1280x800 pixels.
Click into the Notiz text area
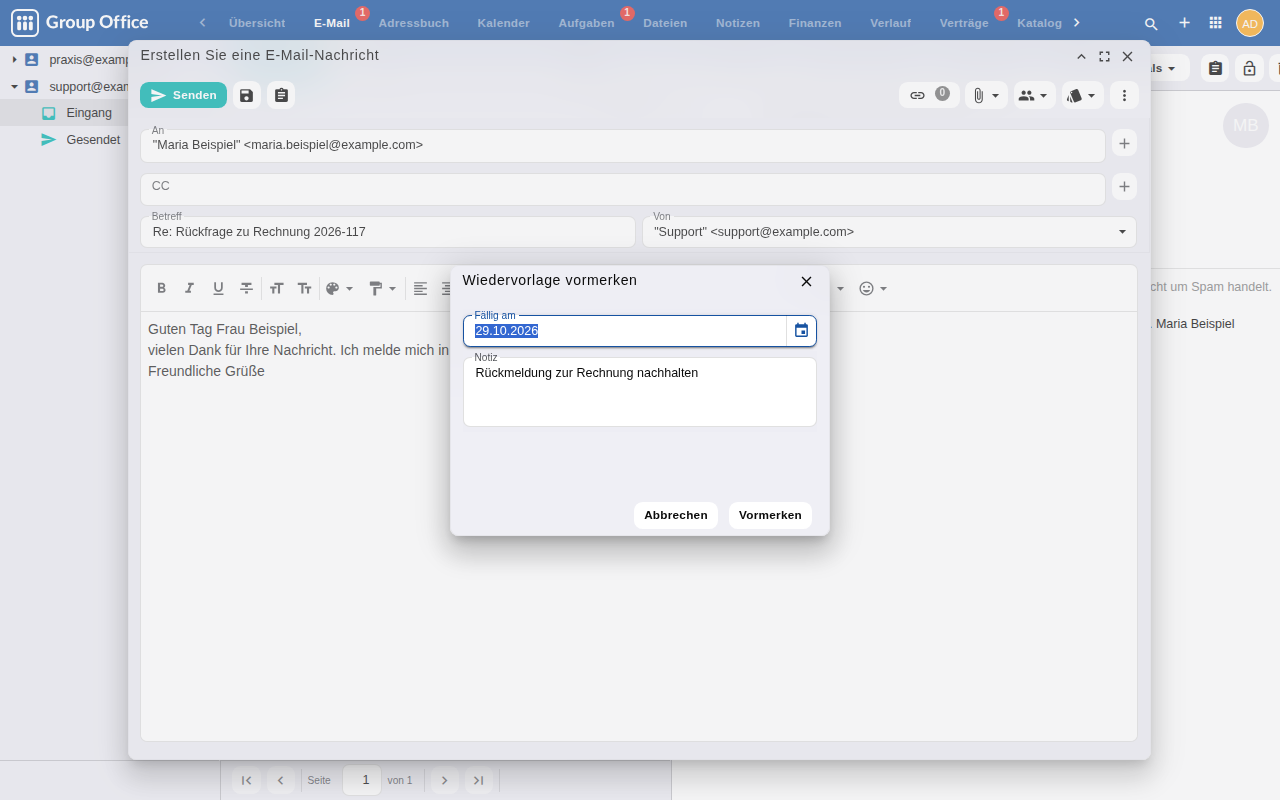640,392
